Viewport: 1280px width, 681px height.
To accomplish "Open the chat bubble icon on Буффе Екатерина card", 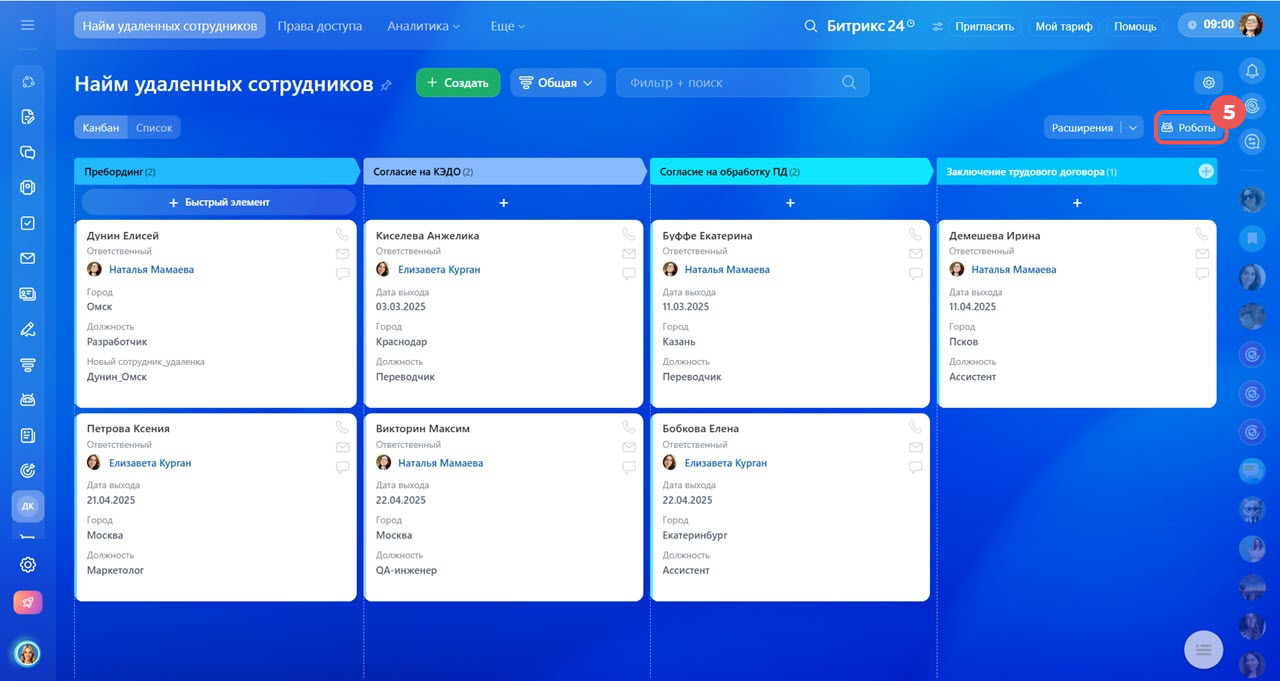I will (915, 273).
